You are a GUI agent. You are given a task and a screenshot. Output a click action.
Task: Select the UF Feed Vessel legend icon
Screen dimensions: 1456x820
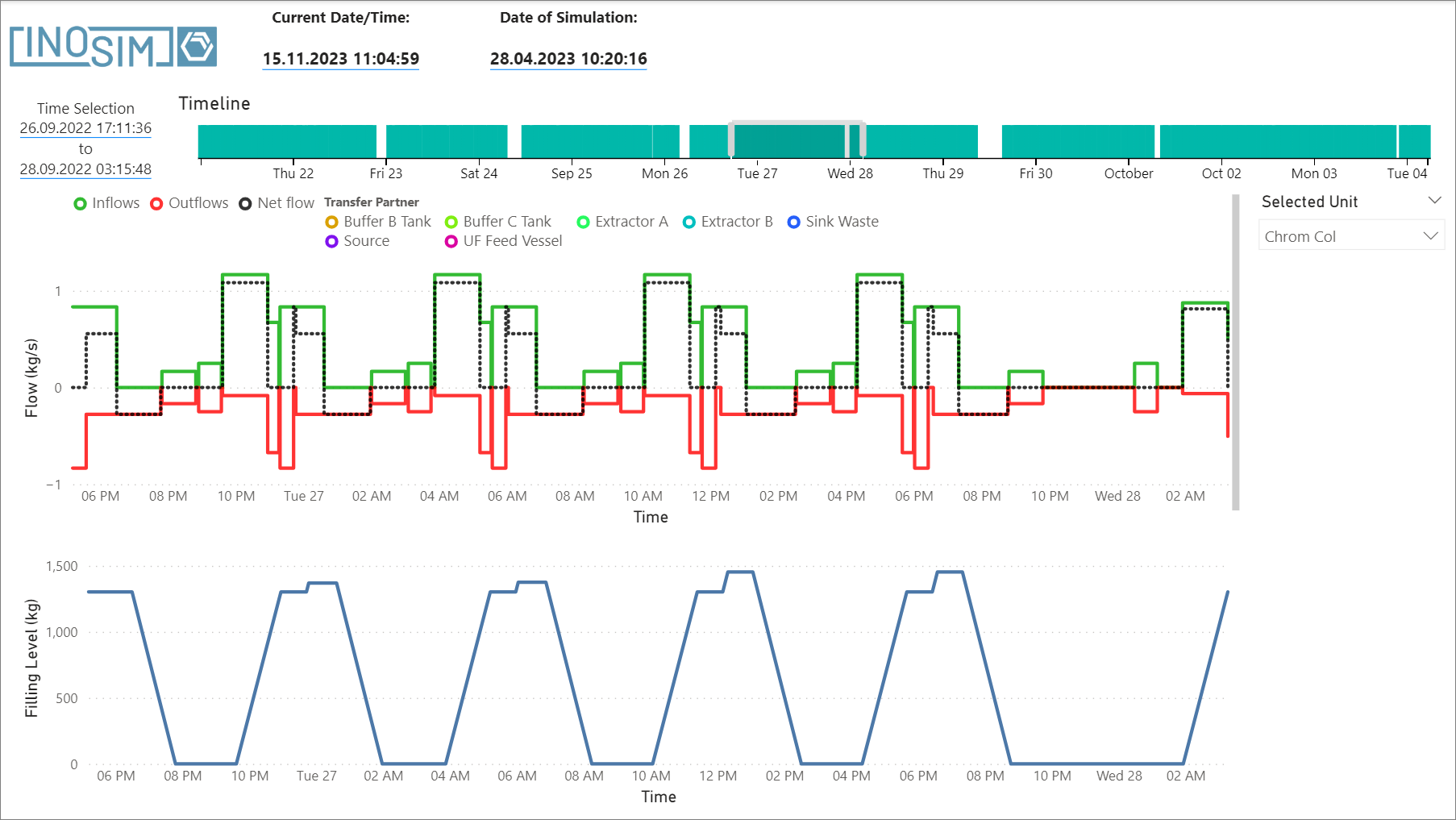tap(451, 240)
